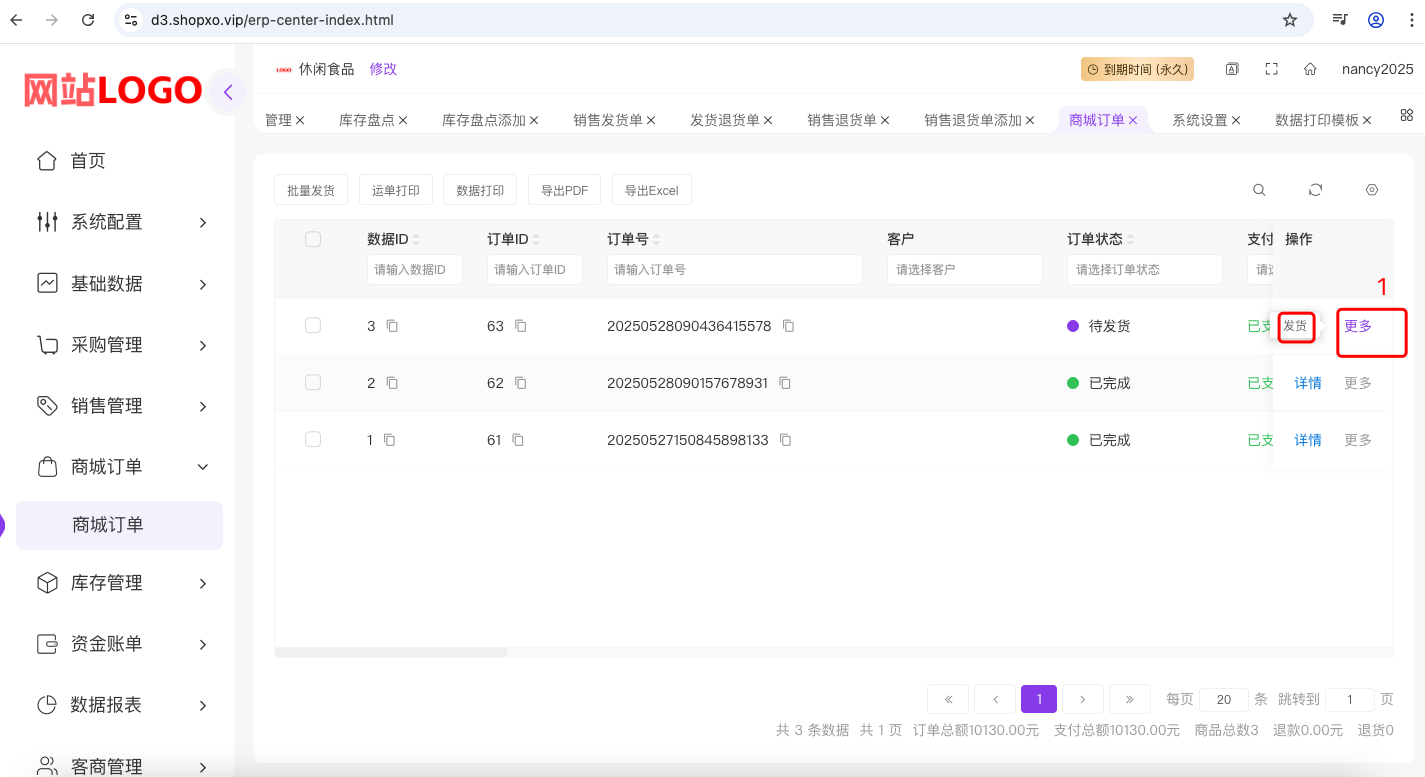The width and height of the screenshot is (1425, 777).
Task: Expand the 基础数据 sidebar menu
Action: tap(120, 284)
